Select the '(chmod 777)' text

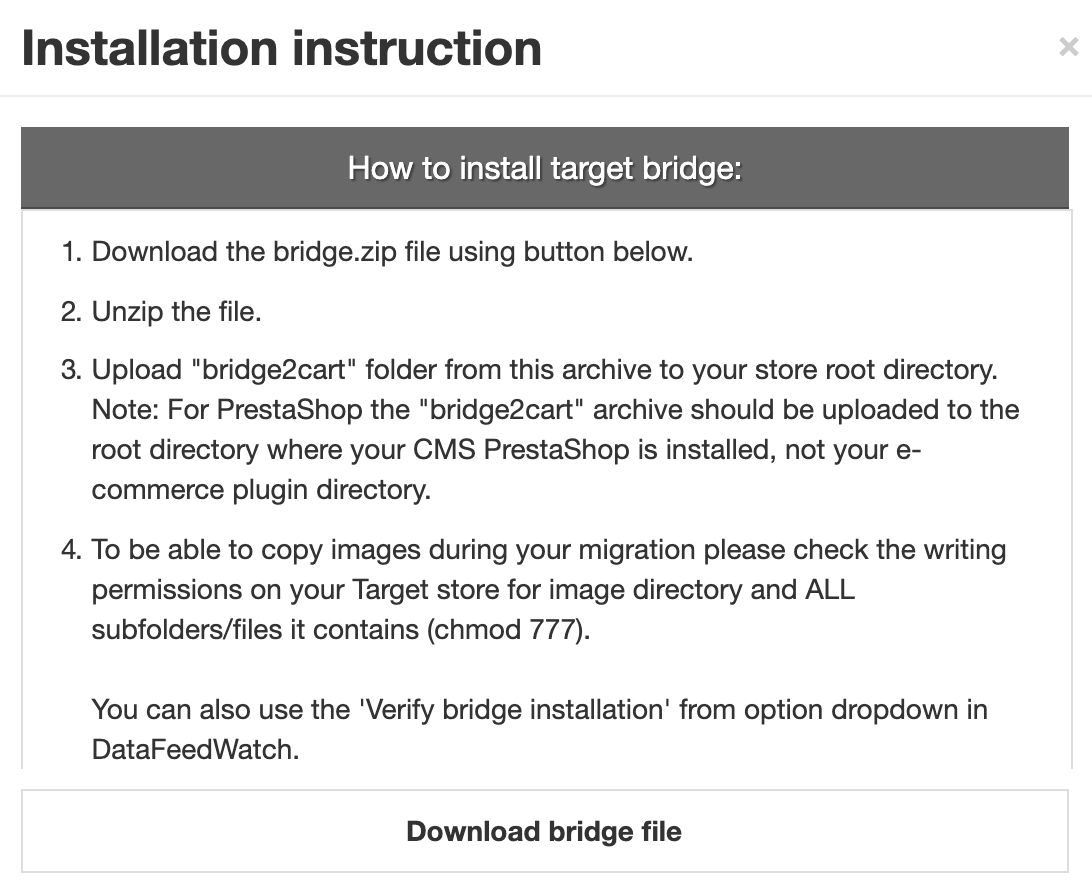508,629
